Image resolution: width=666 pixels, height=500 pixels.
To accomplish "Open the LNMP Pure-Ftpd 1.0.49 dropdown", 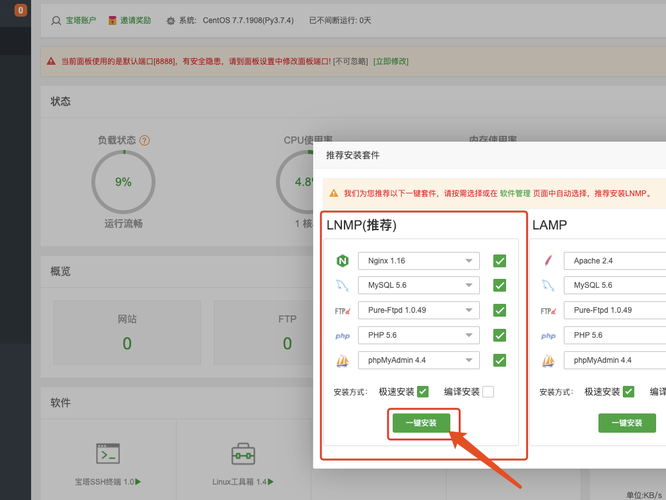I will 419,310.
